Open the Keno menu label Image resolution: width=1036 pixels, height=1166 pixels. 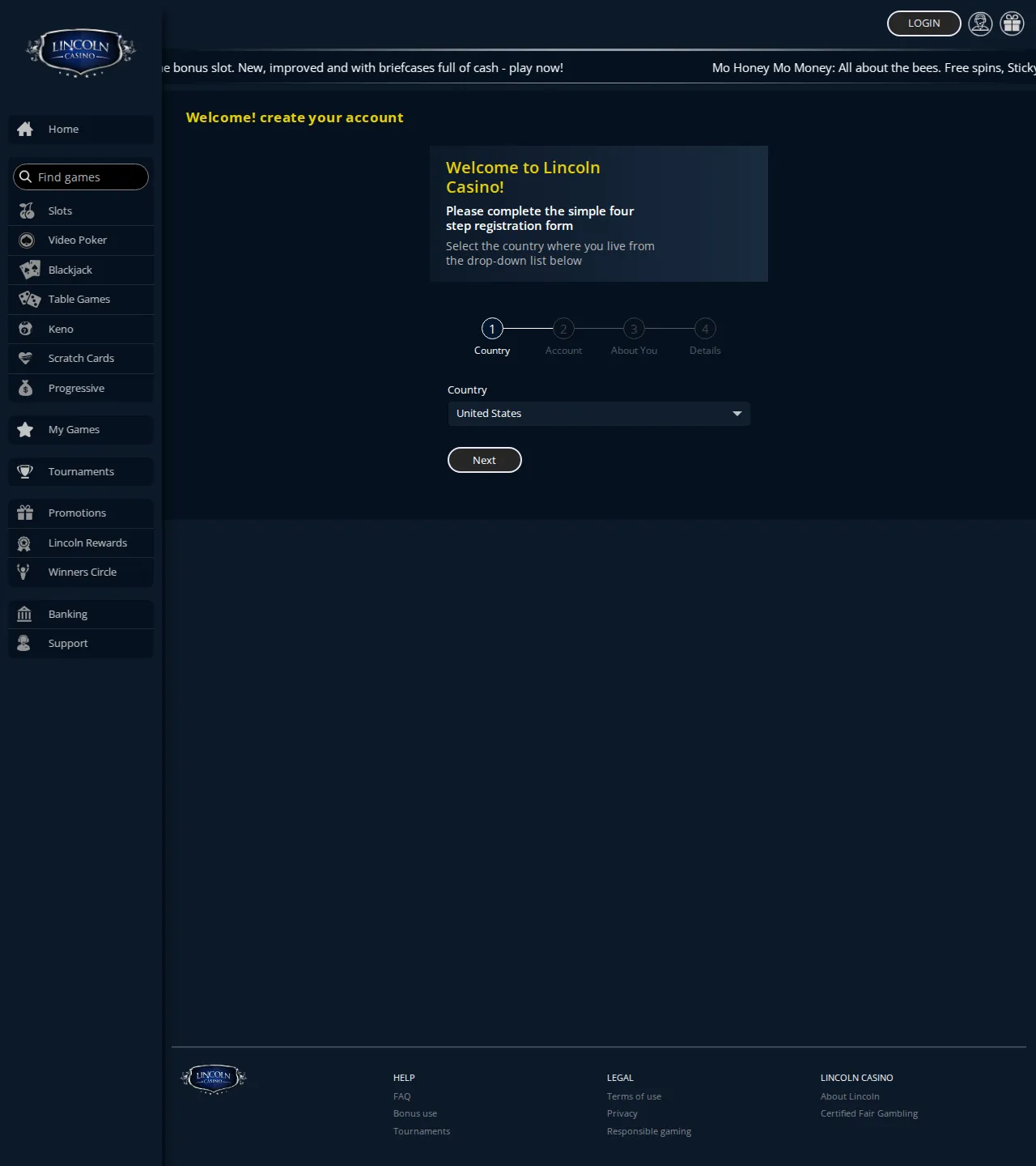pyautogui.click(x=61, y=329)
